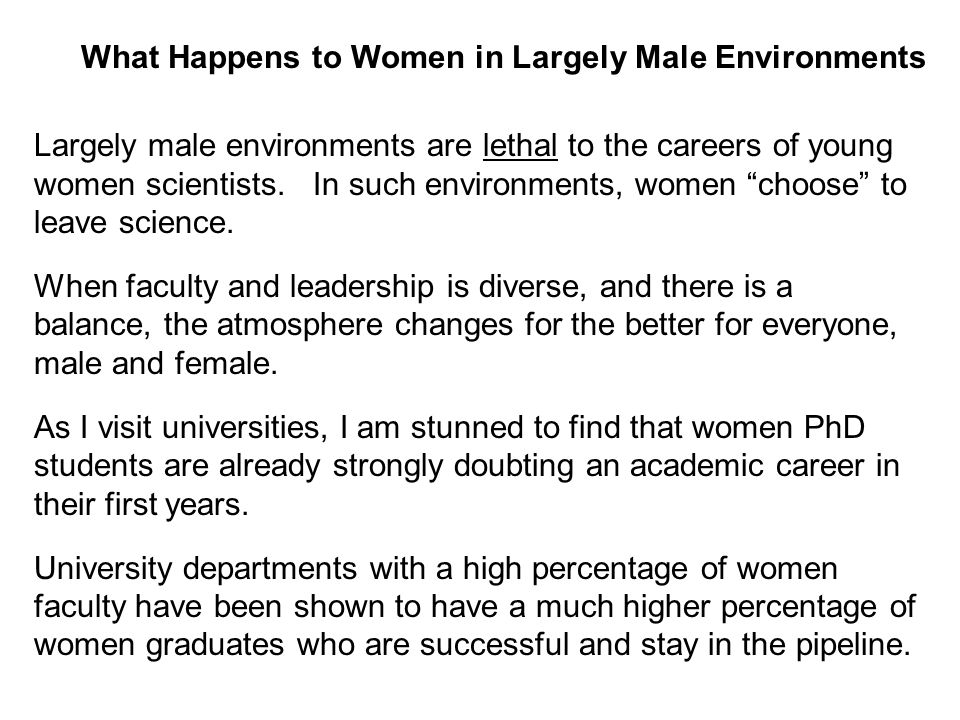Click the word "successful" in last paragraph
Screen dimensions: 960x720
tap(495, 645)
